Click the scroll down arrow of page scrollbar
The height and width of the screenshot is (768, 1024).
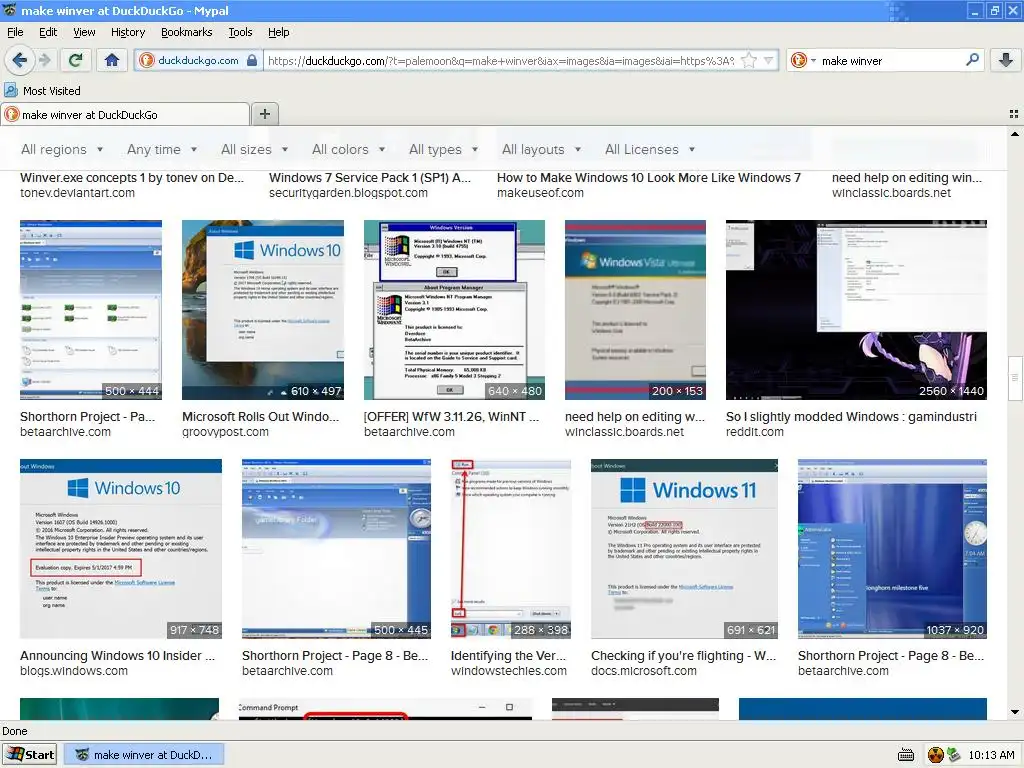tap(1015, 712)
